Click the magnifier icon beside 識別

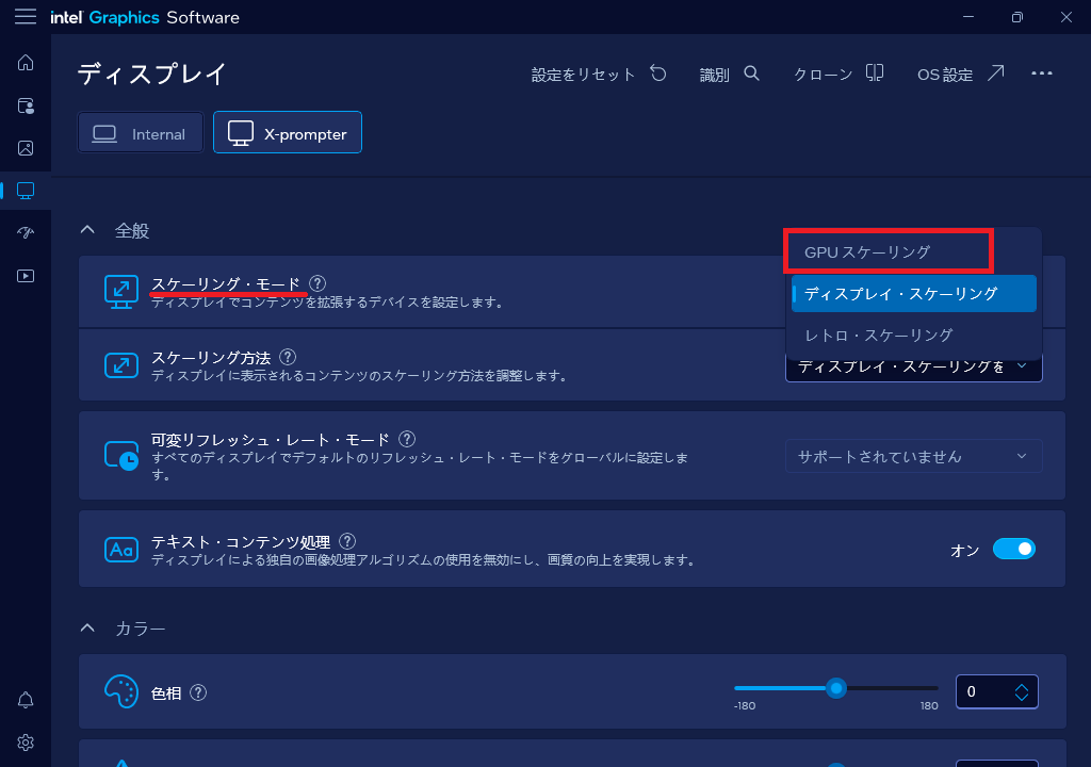click(751, 73)
